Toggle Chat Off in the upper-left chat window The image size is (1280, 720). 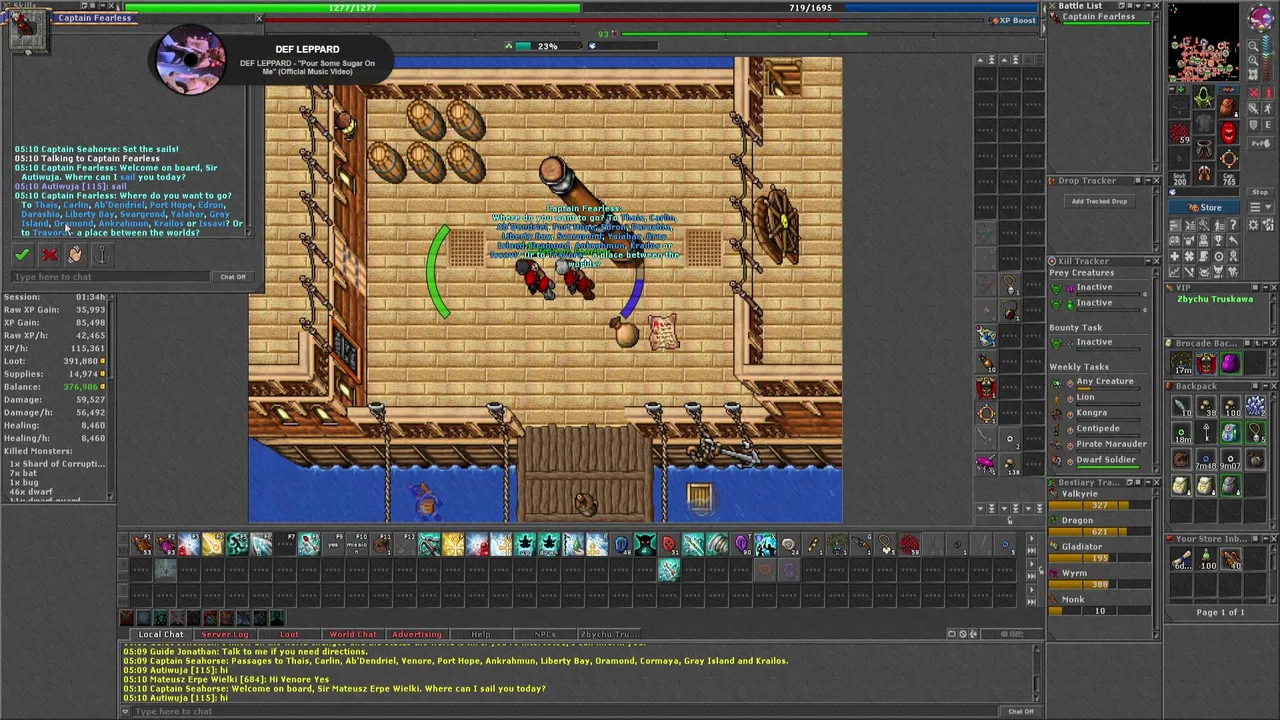tap(233, 277)
